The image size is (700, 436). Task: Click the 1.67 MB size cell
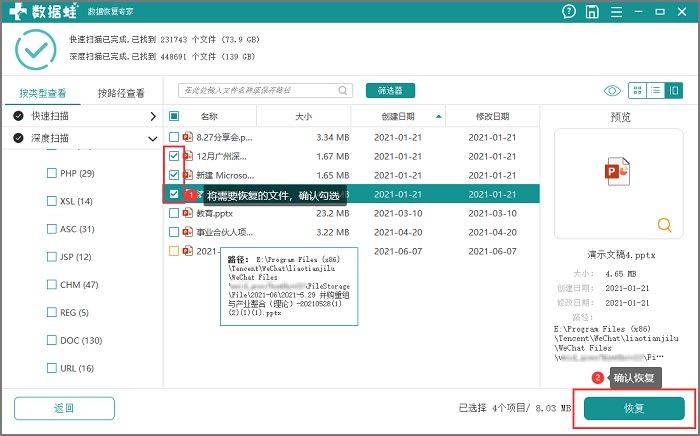pos(333,156)
